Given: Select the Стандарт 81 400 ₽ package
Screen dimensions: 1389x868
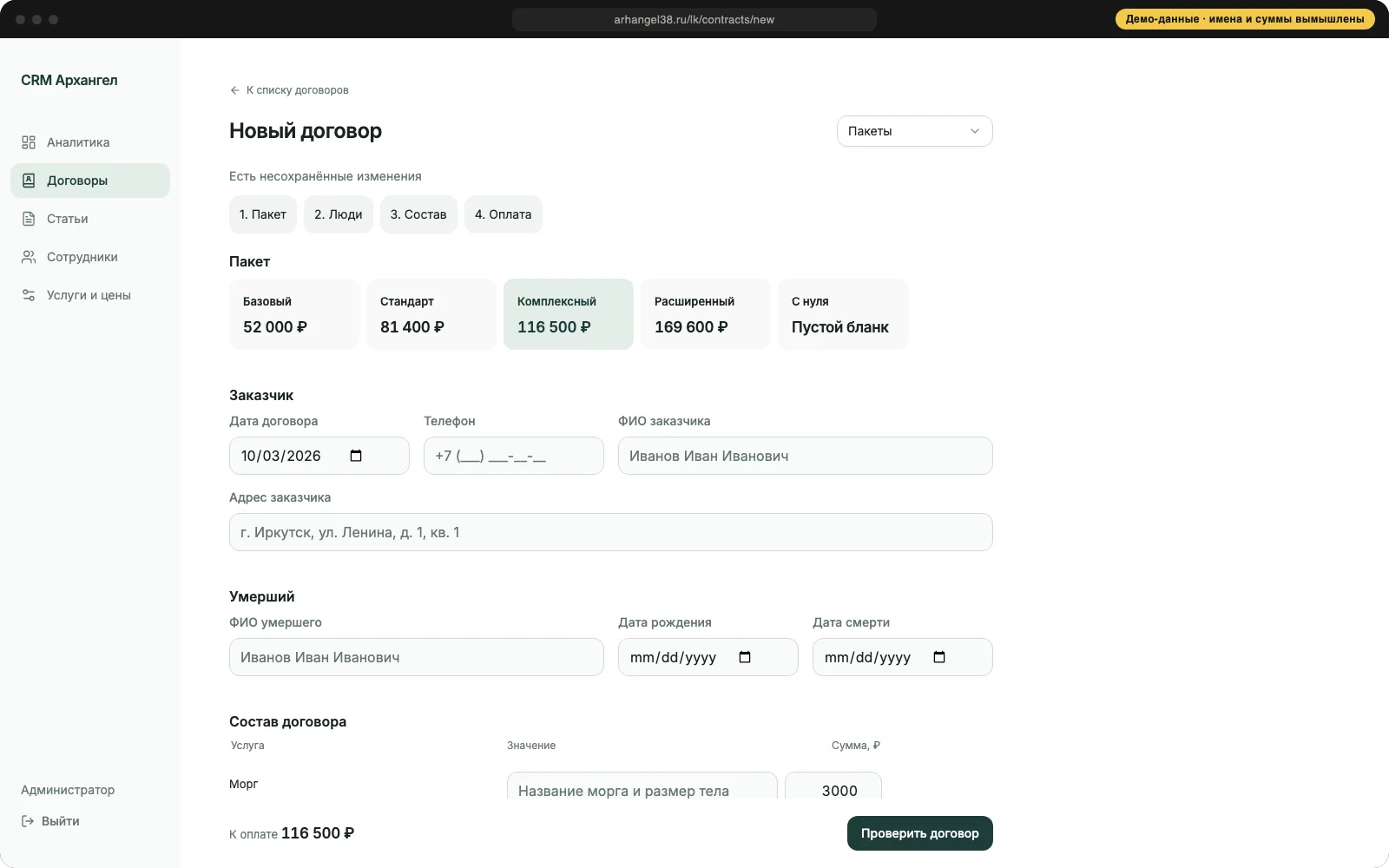Looking at the screenshot, I should click(x=431, y=314).
